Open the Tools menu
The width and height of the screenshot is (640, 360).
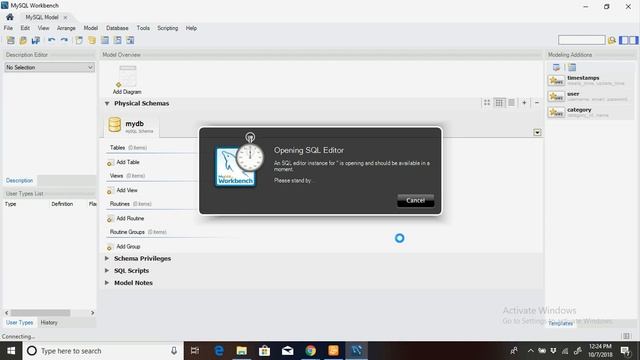(x=143, y=28)
